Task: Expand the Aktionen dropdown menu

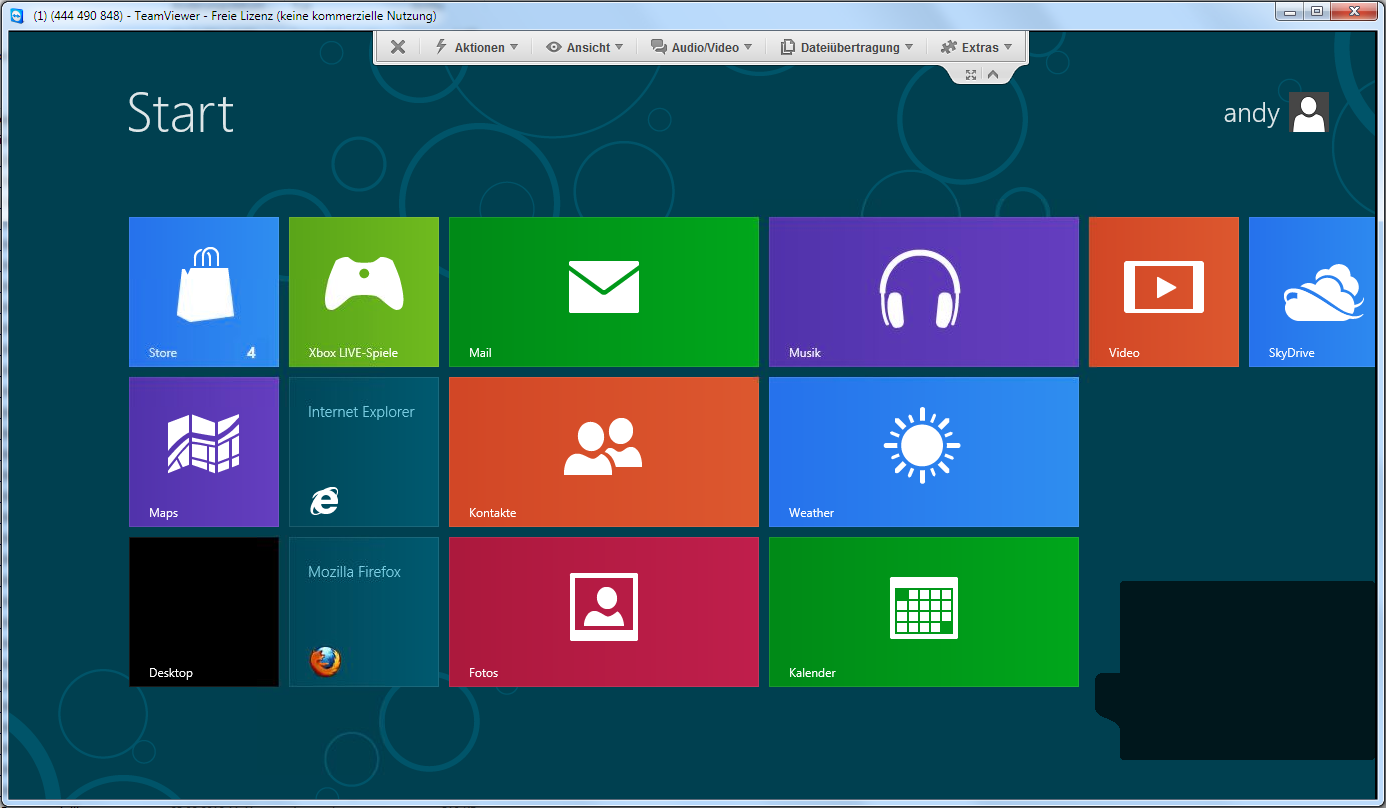Action: (477, 47)
